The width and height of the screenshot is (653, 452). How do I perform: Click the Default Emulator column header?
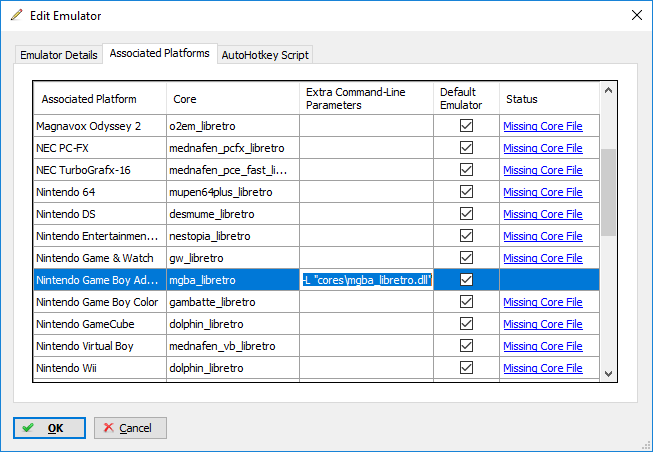pos(466,99)
